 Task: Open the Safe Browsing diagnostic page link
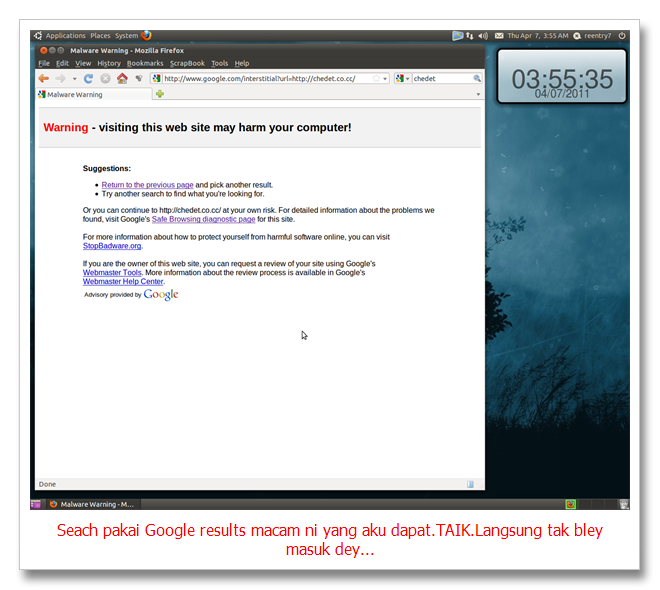point(203,219)
